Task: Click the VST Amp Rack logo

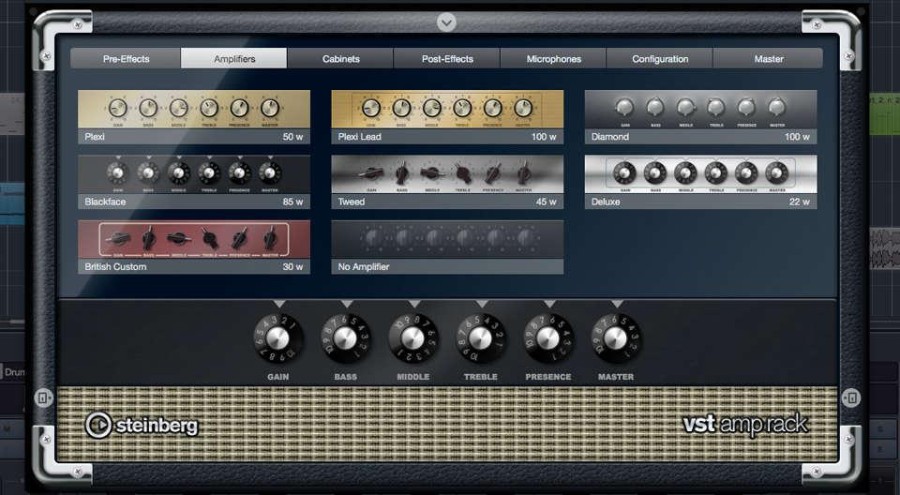Action: pos(746,425)
